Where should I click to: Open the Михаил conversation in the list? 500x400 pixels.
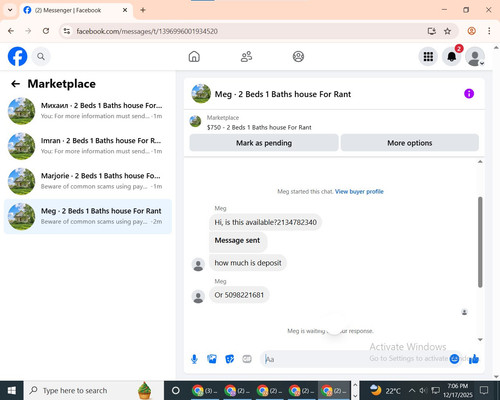click(88, 111)
